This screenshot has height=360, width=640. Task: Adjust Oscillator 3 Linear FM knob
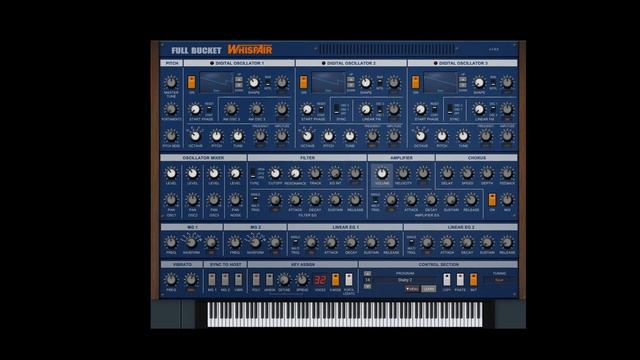click(x=479, y=109)
